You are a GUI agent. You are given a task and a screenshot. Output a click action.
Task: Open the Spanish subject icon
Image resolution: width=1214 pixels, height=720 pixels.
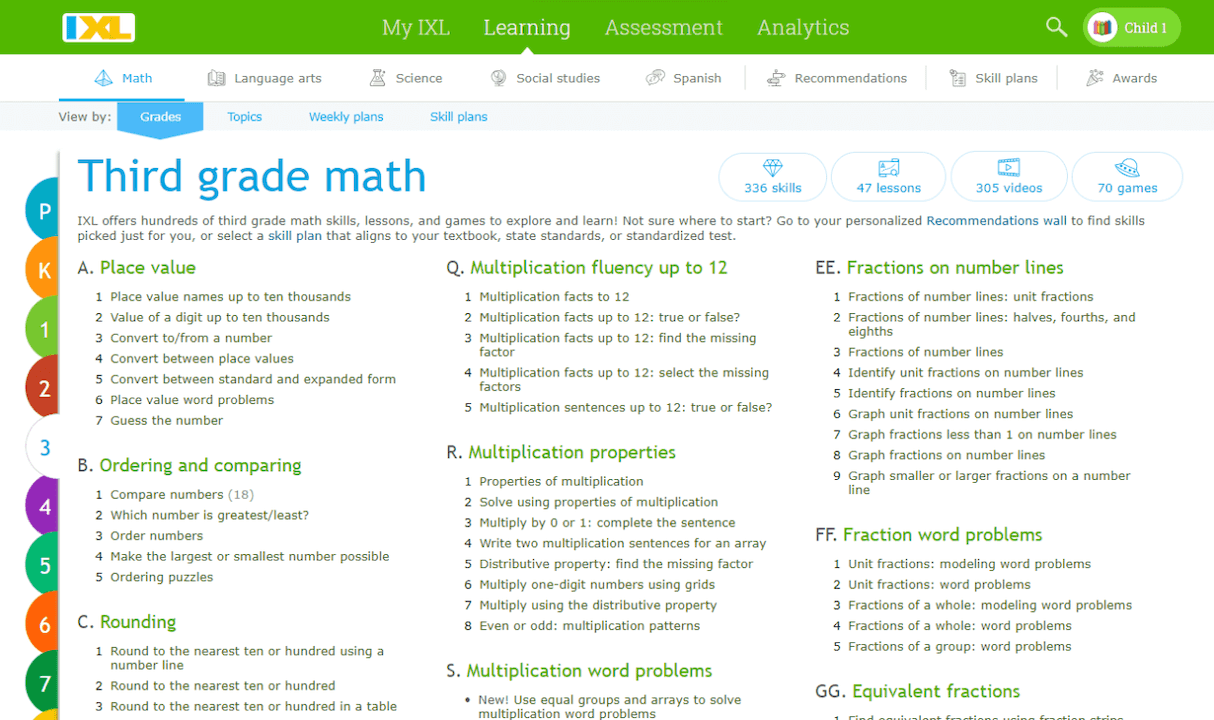(x=657, y=76)
